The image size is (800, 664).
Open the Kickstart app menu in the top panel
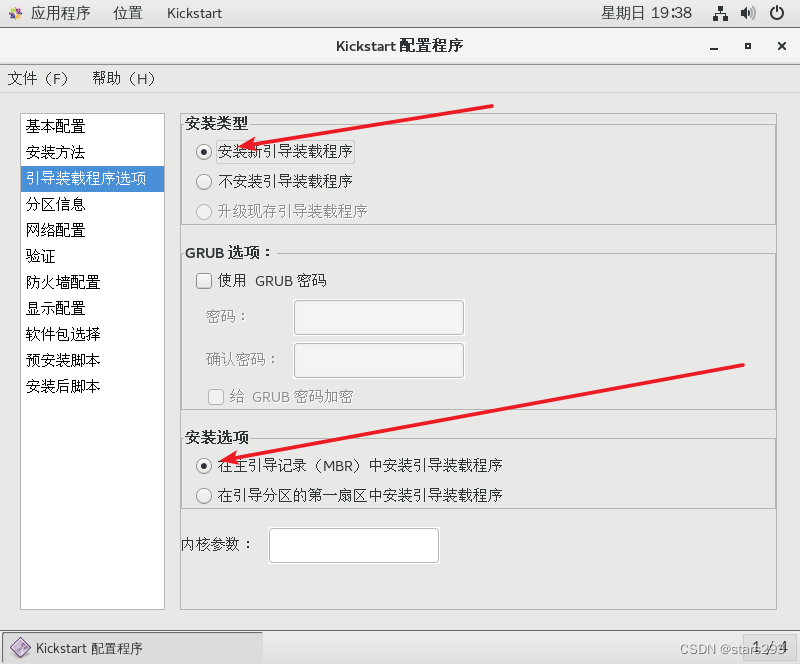pyautogui.click(x=194, y=13)
